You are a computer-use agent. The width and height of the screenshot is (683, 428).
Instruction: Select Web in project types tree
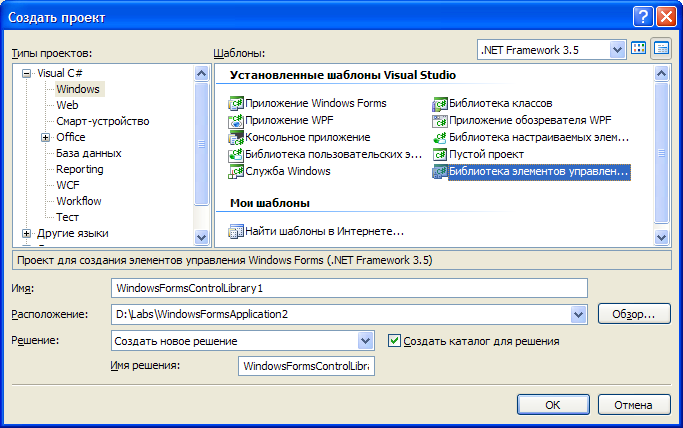click(x=67, y=105)
